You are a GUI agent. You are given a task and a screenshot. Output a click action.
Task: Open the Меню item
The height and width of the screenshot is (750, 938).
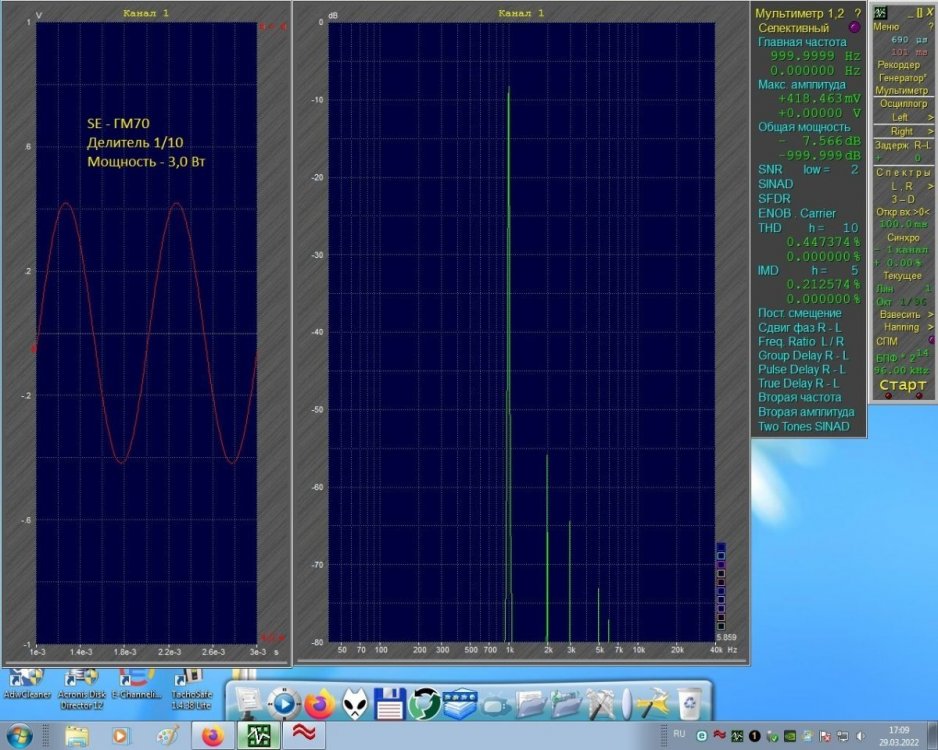[x=886, y=27]
